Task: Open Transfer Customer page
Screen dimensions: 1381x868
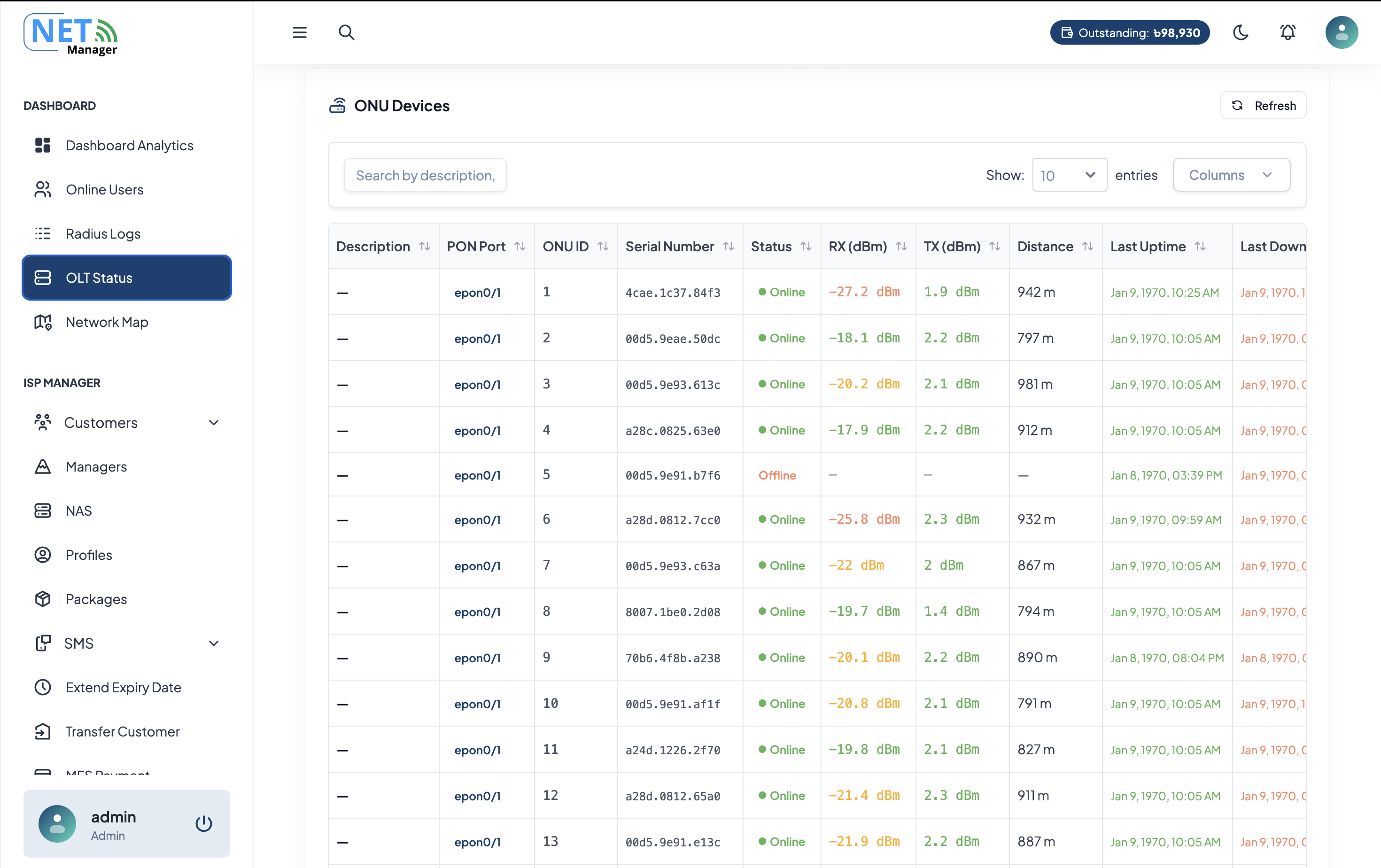Action: 126,731
